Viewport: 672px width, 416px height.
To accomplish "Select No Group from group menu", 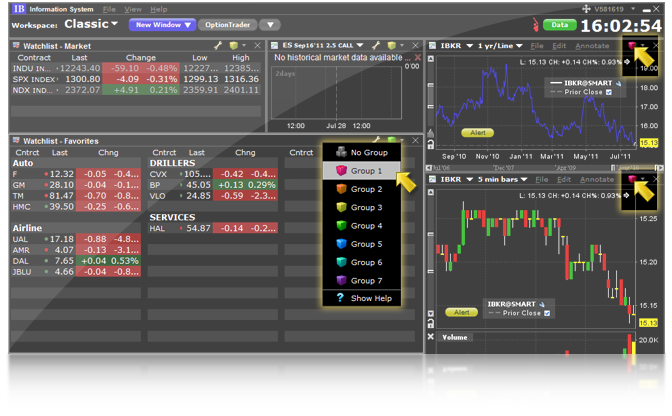I will (x=362, y=152).
